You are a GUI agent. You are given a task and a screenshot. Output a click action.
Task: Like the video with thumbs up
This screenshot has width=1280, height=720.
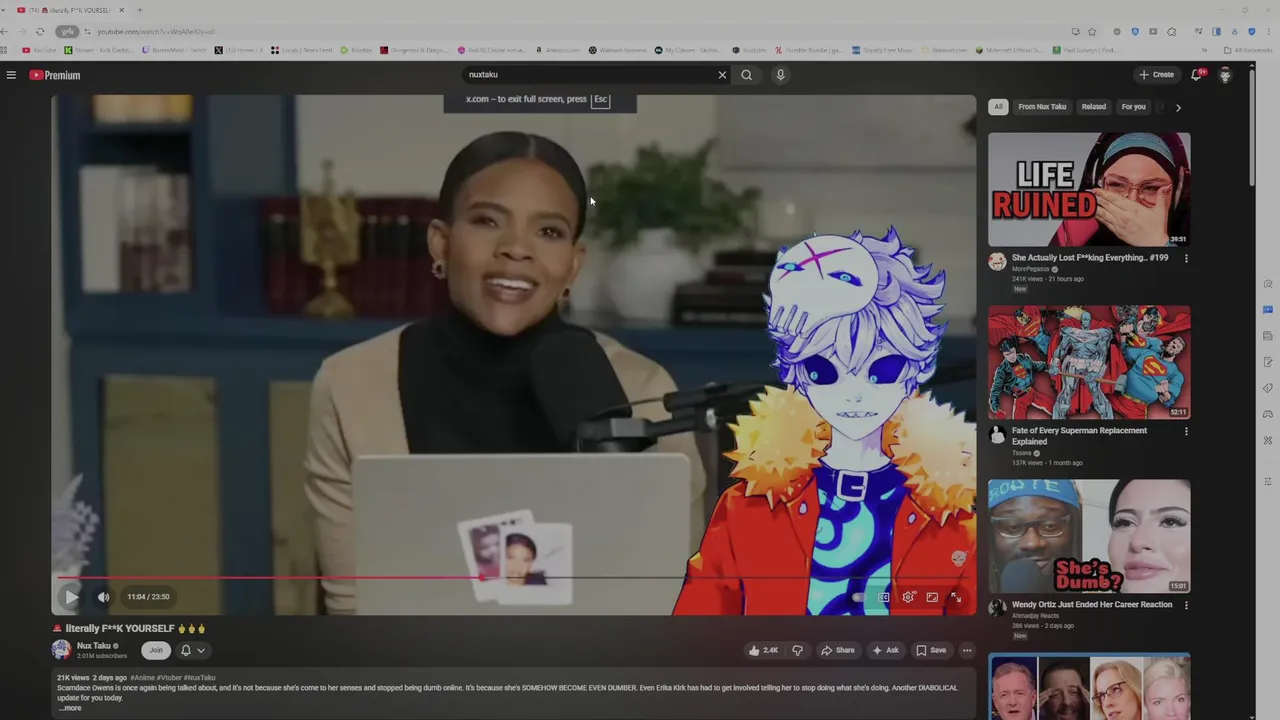[x=763, y=650]
